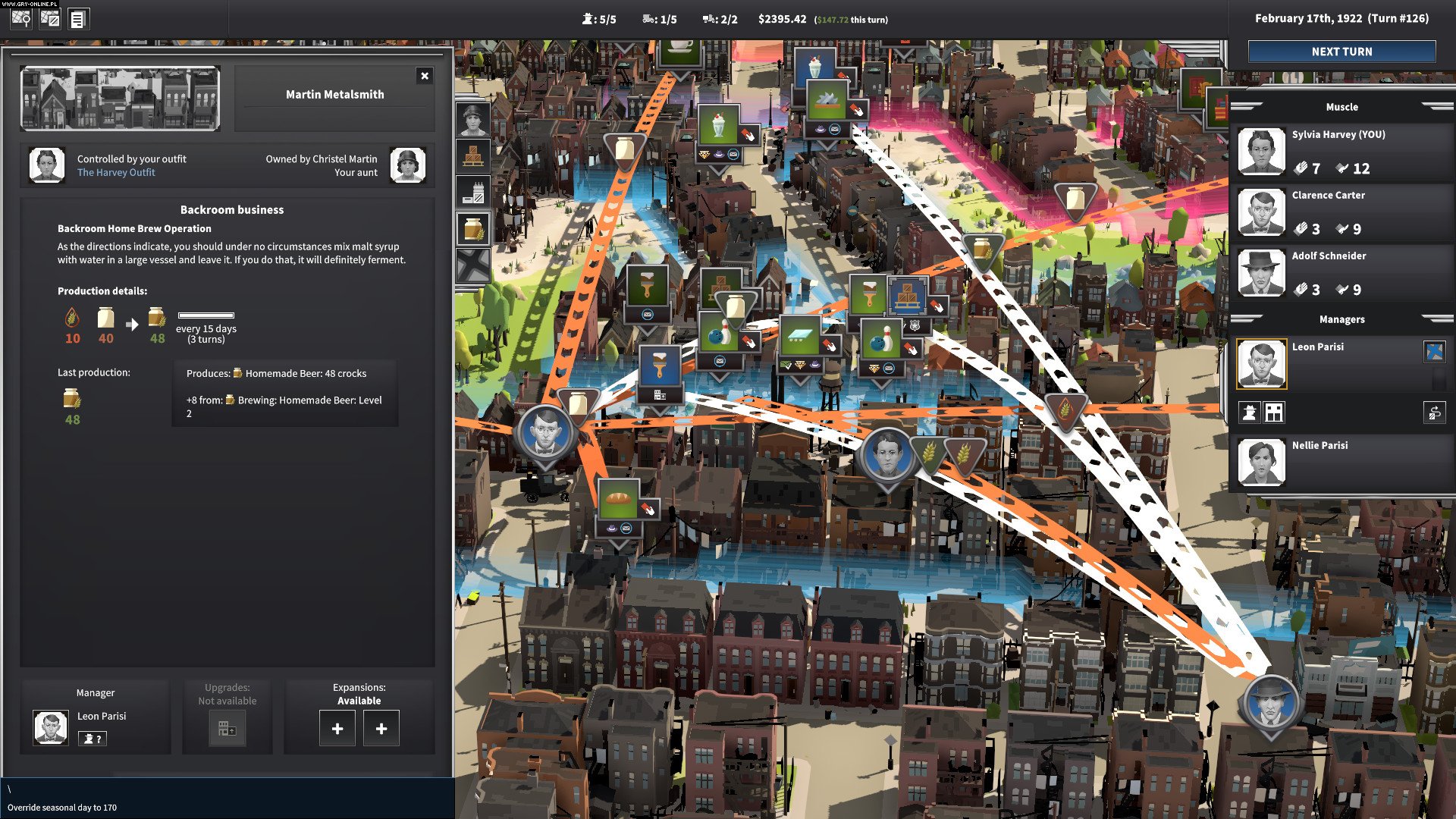
Task: Collapse the Managers panel header
Action: pyautogui.click(x=1341, y=319)
